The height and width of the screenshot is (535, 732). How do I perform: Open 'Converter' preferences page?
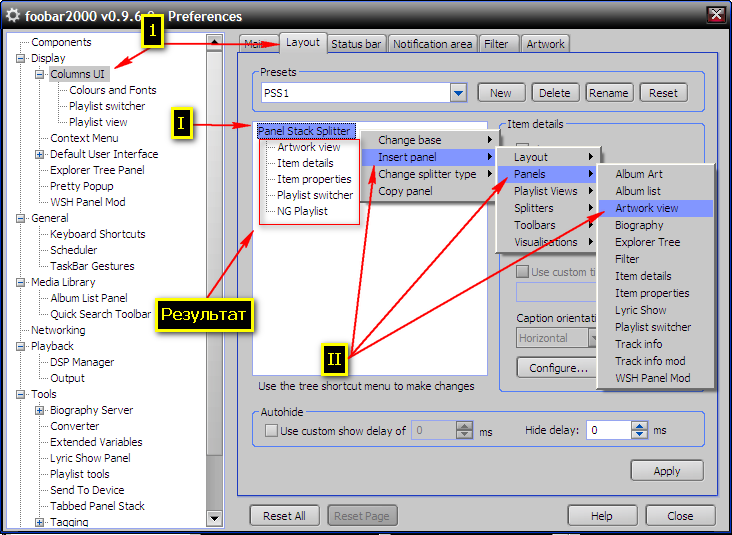click(75, 426)
